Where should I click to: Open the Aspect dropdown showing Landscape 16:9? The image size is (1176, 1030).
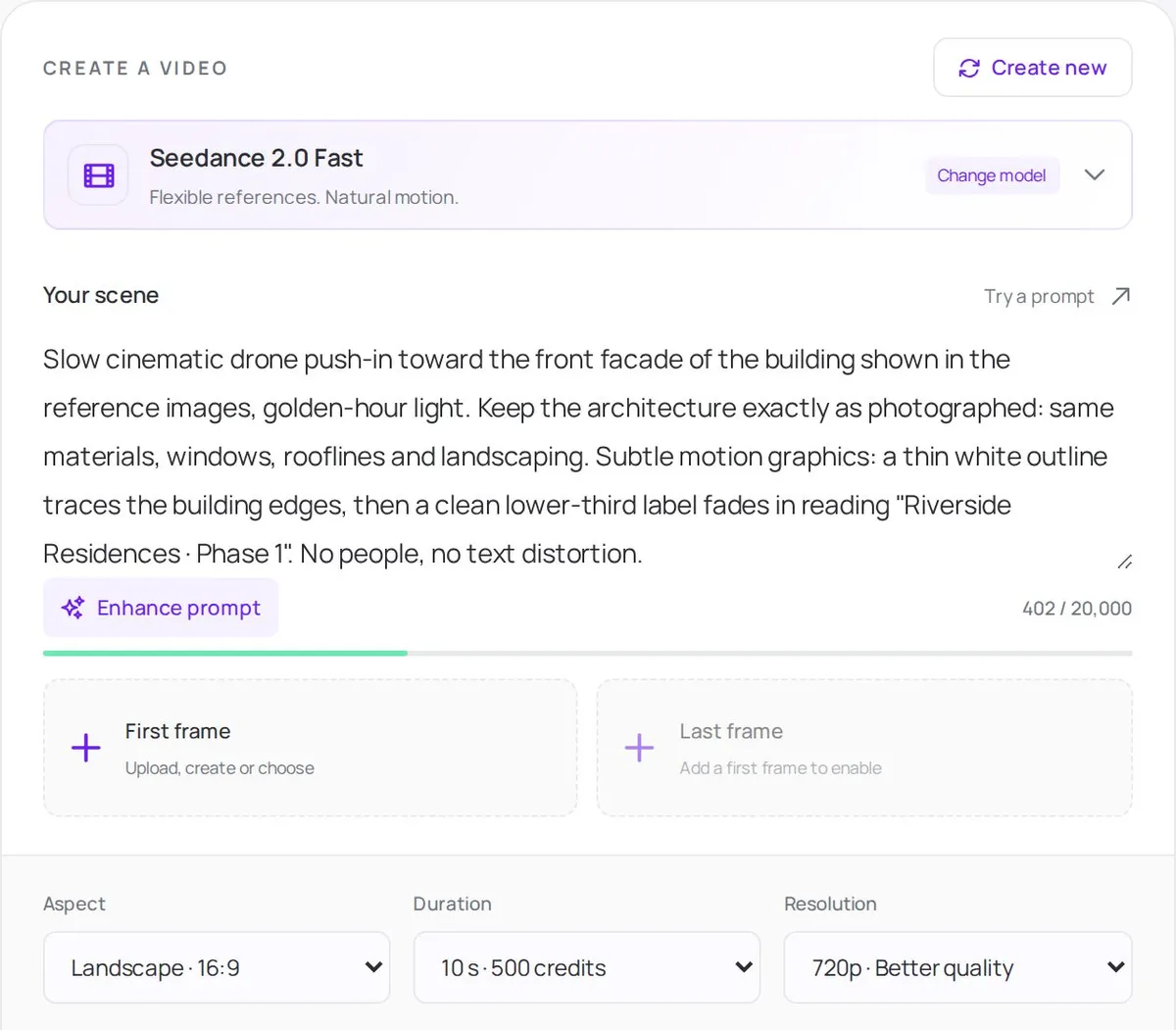217,967
